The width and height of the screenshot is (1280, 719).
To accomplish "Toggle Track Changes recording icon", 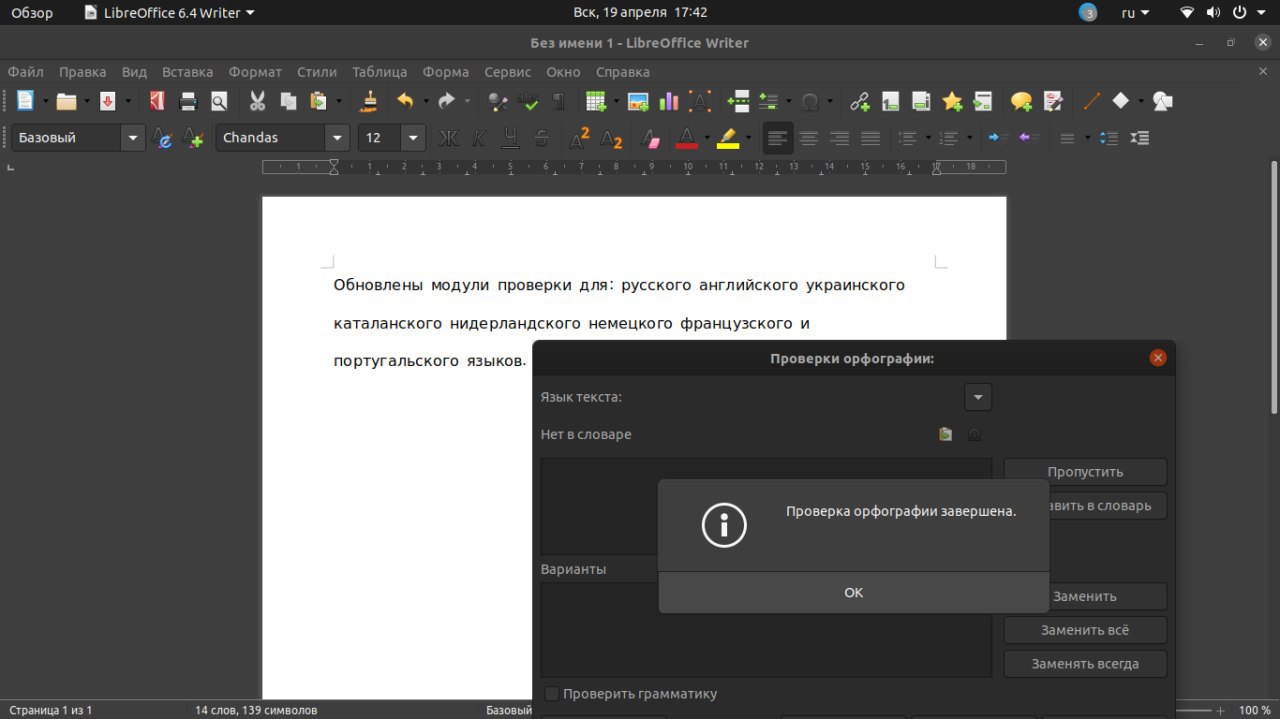I will pos(1052,101).
